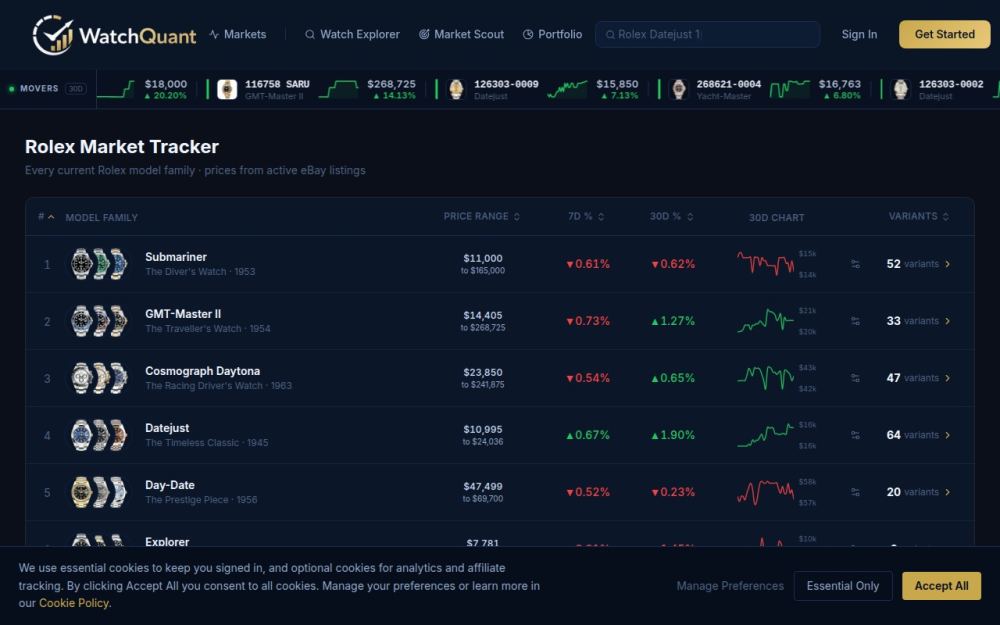Click the Submariner 30D sparkline chart
The image size is (1000, 625).
[x=765, y=263]
